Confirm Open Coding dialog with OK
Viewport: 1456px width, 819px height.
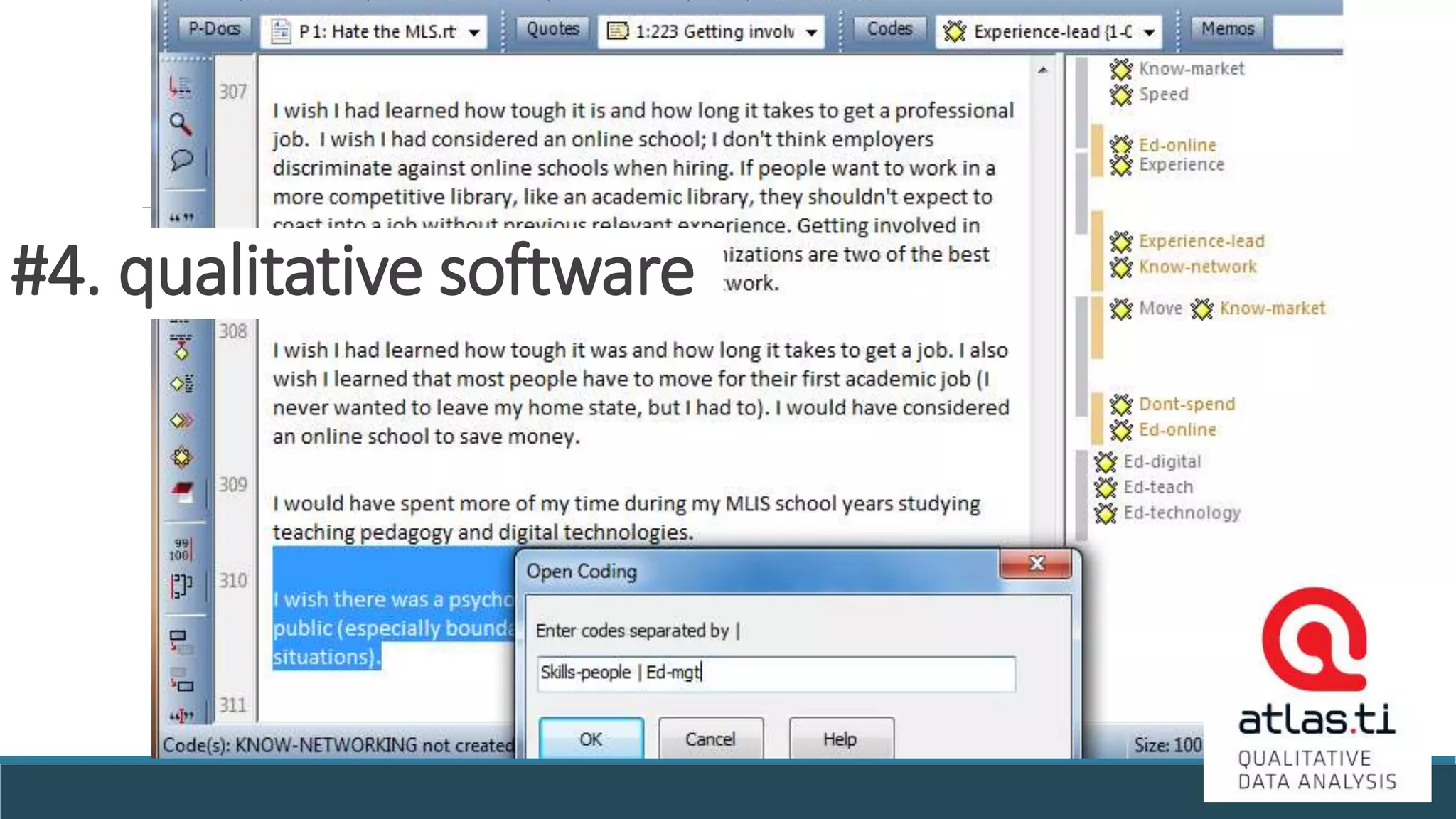(x=591, y=739)
